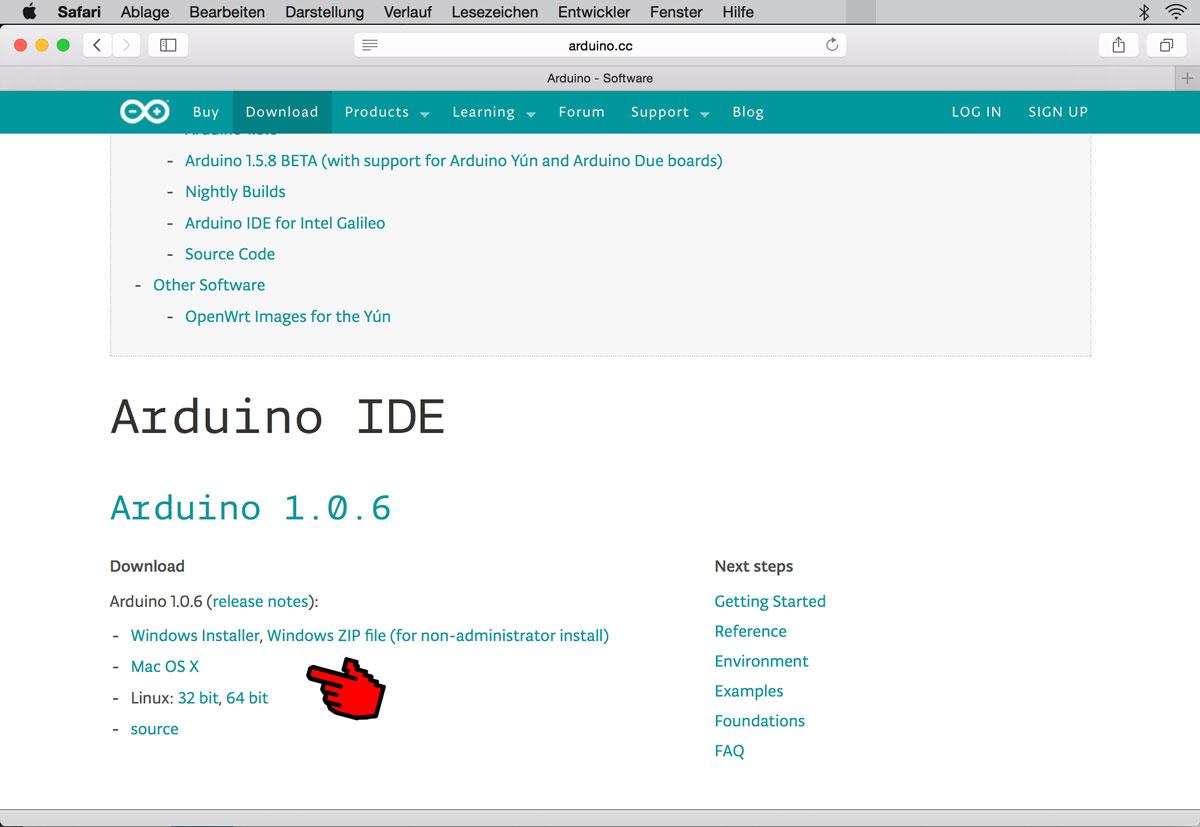Open the Nightly Builds link
This screenshot has width=1200, height=827.
235,191
